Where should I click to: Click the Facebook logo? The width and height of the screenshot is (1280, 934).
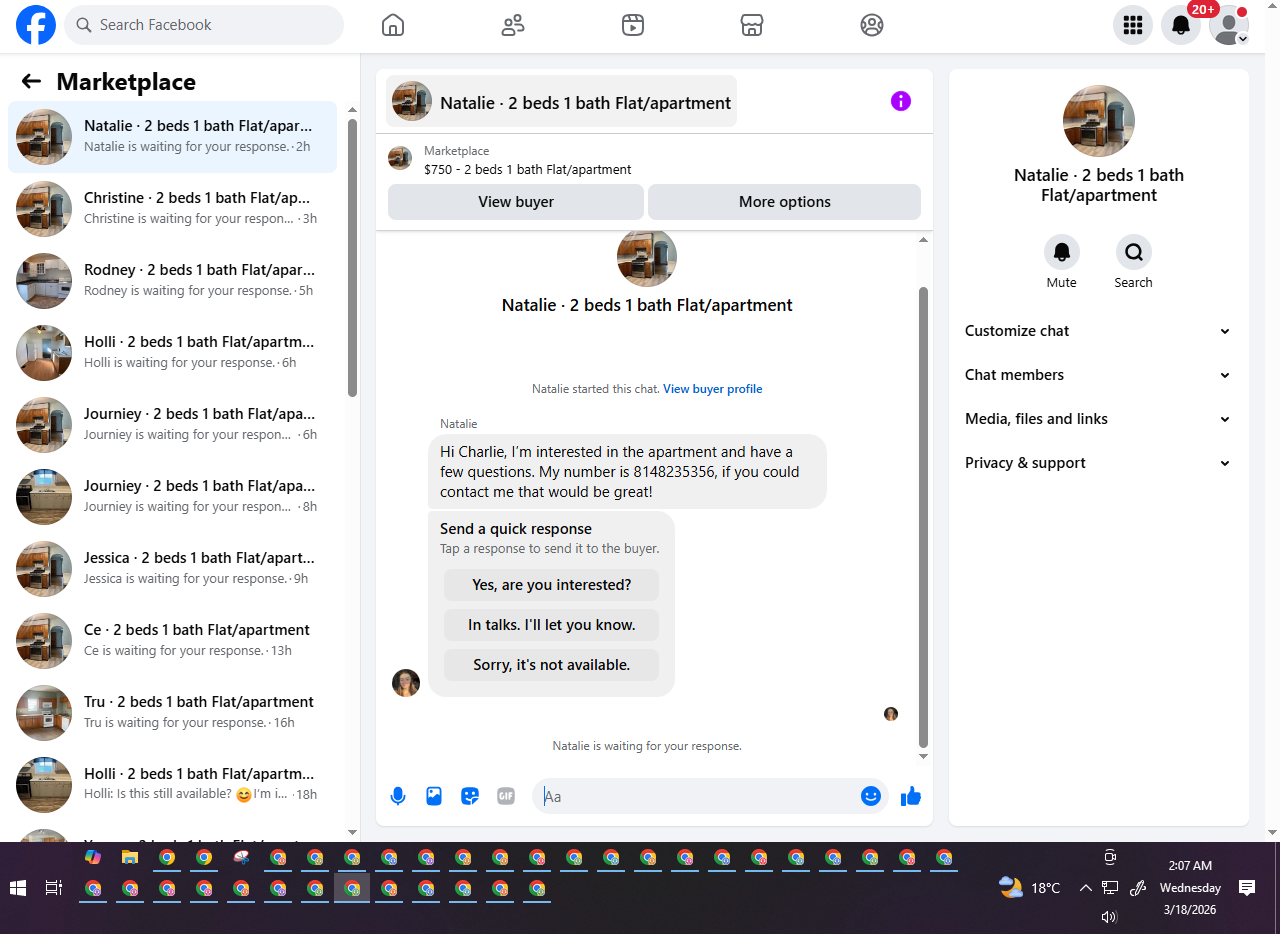point(36,25)
